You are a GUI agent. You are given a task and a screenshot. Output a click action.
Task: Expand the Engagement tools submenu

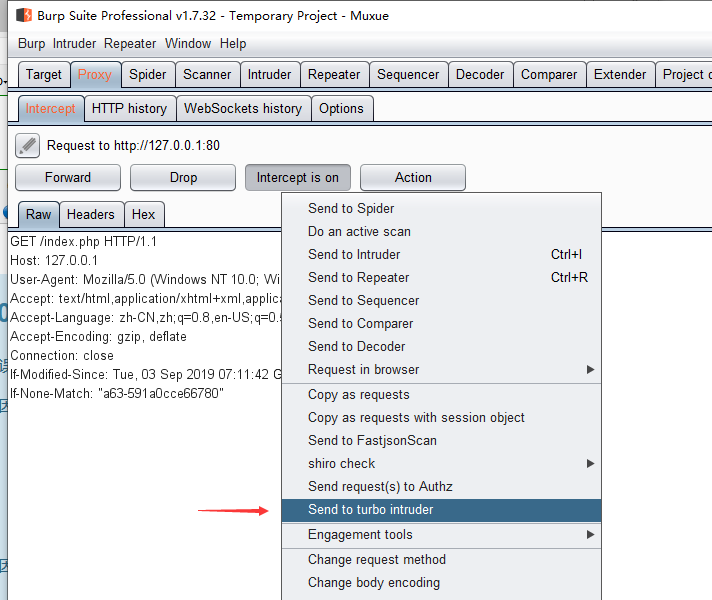(441, 535)
